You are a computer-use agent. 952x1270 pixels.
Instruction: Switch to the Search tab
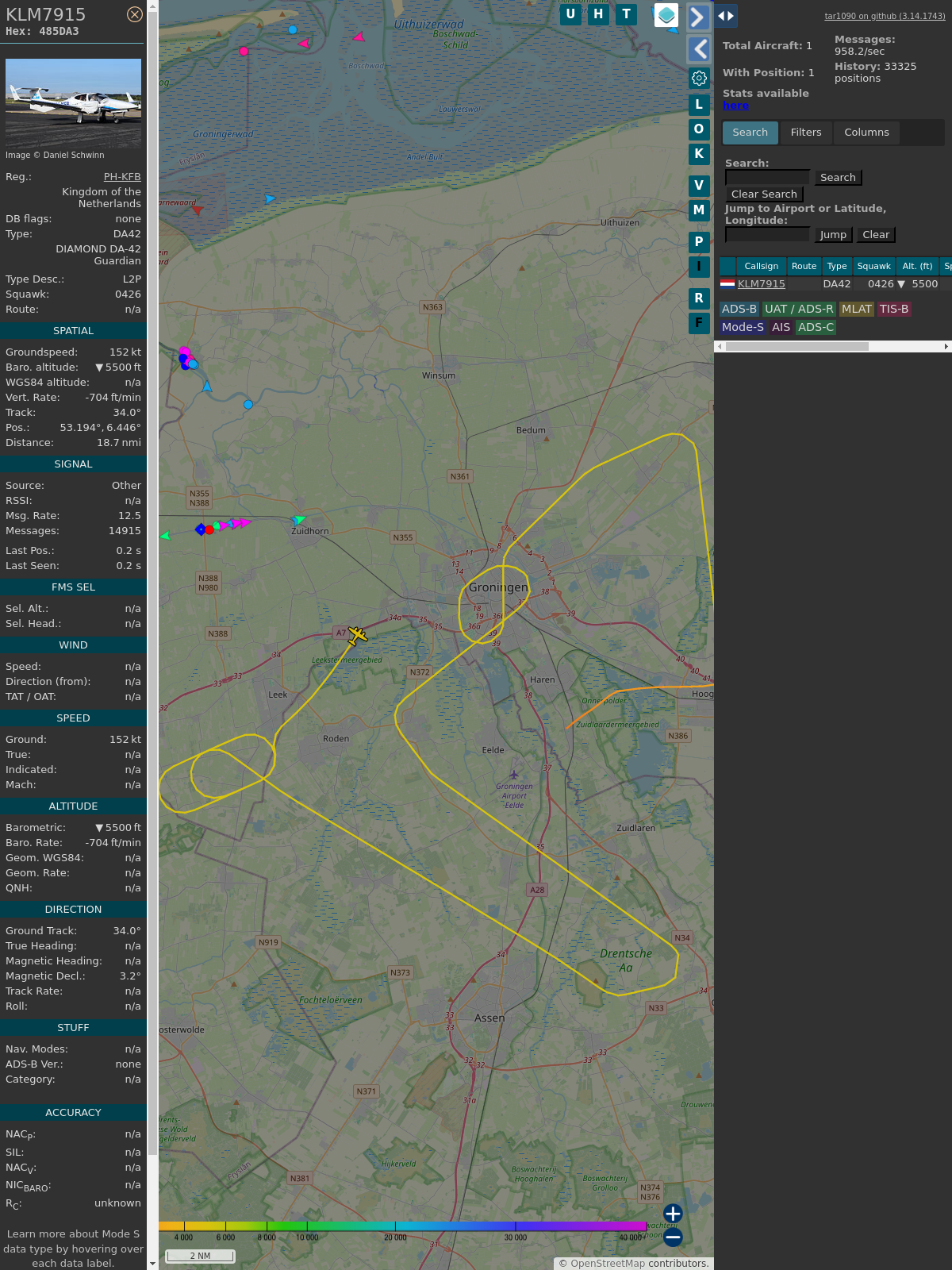coord(750,133)
